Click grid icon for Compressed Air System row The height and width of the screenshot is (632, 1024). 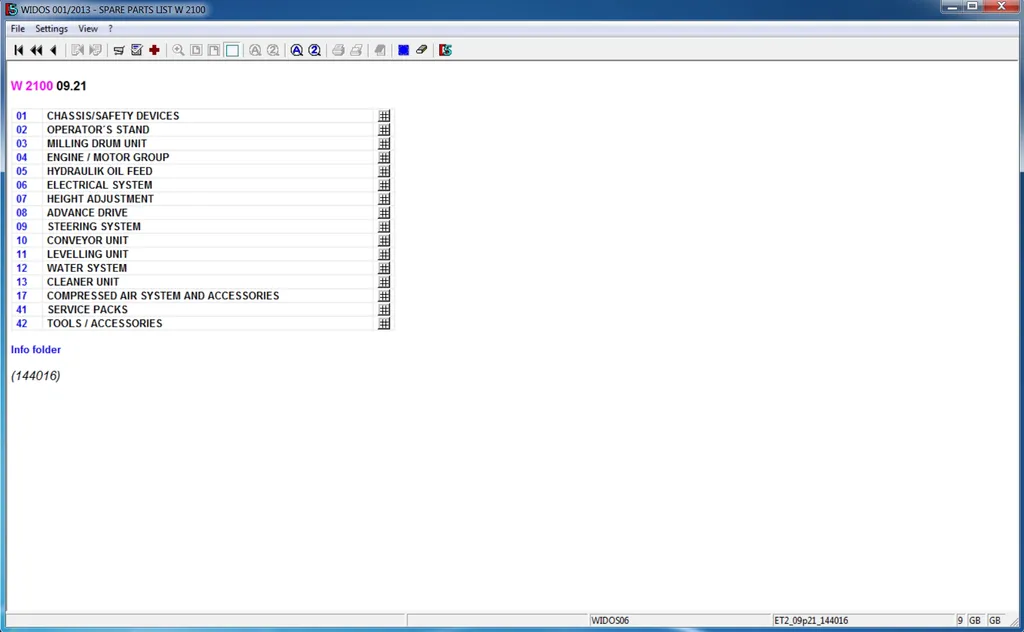coord(384,296)
